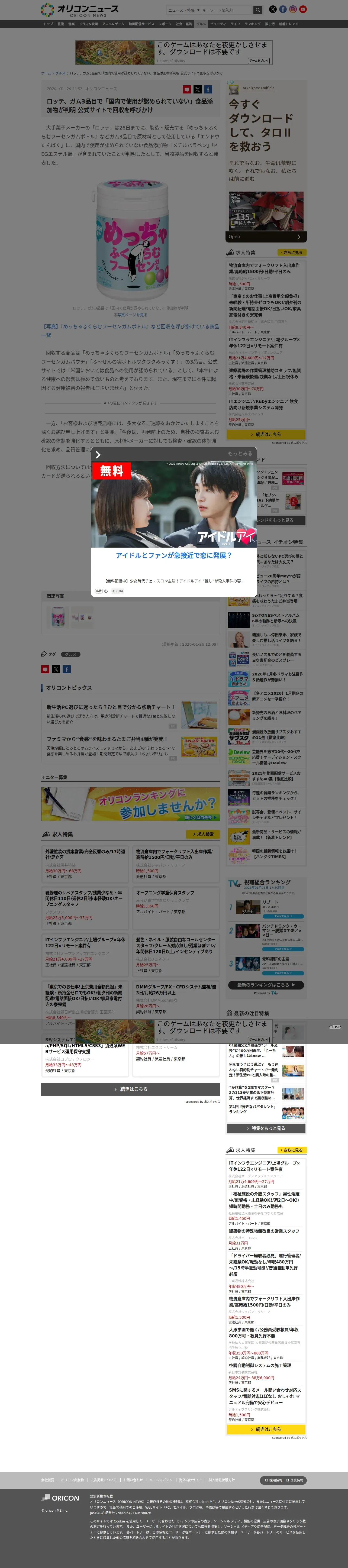This screenshot has height=1568, width=348.
Task: Click the ORICON footer logo
Action: (60, 1498)
